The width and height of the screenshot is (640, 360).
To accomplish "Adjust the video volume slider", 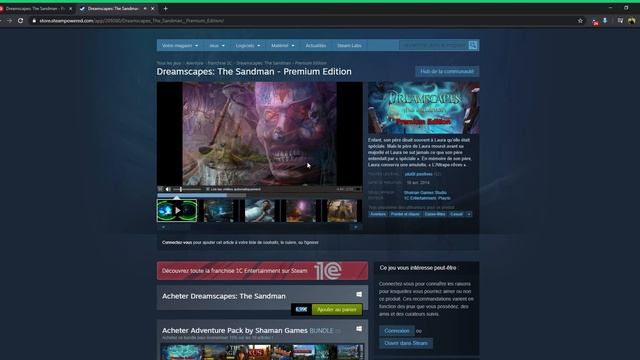I will coord(187,189).
